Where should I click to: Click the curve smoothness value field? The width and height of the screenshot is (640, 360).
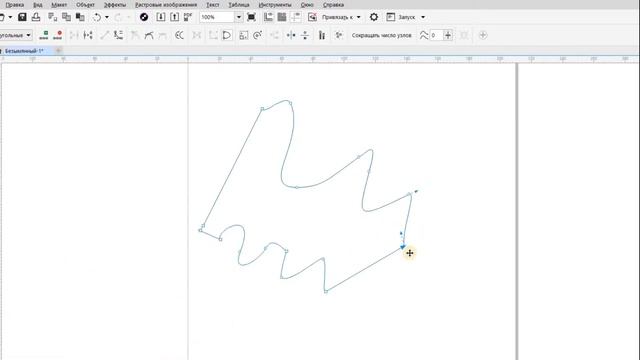pos(436,35)
